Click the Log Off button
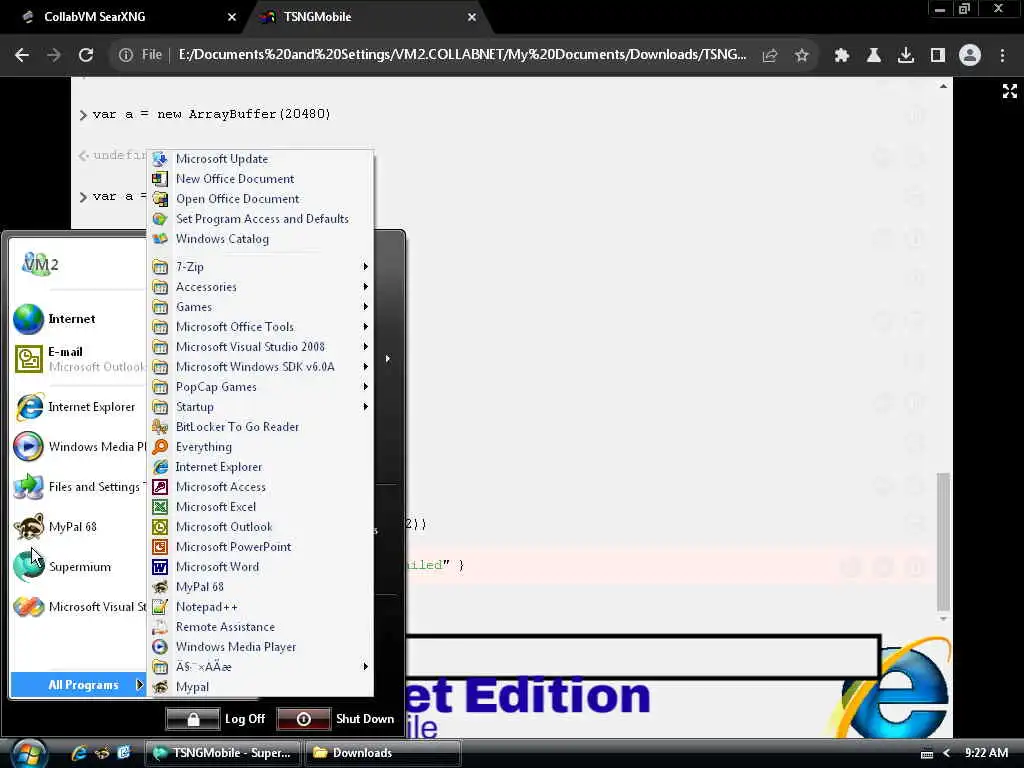Screen dimensions: 1024x768 click(x=216, y=719)
